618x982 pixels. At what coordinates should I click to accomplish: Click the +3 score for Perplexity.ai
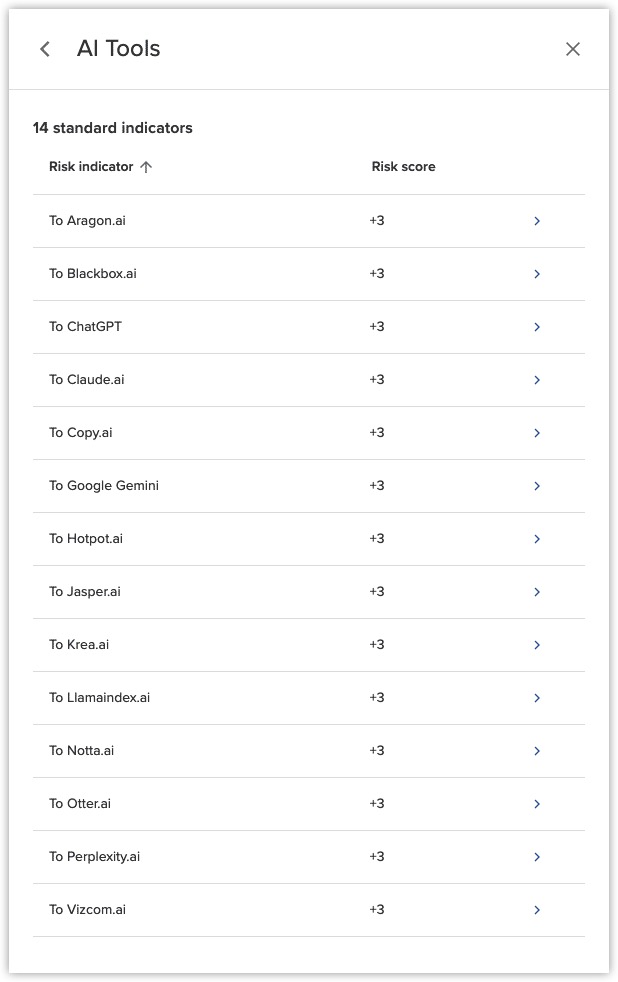pyautogui.click(x=377, y=857)
